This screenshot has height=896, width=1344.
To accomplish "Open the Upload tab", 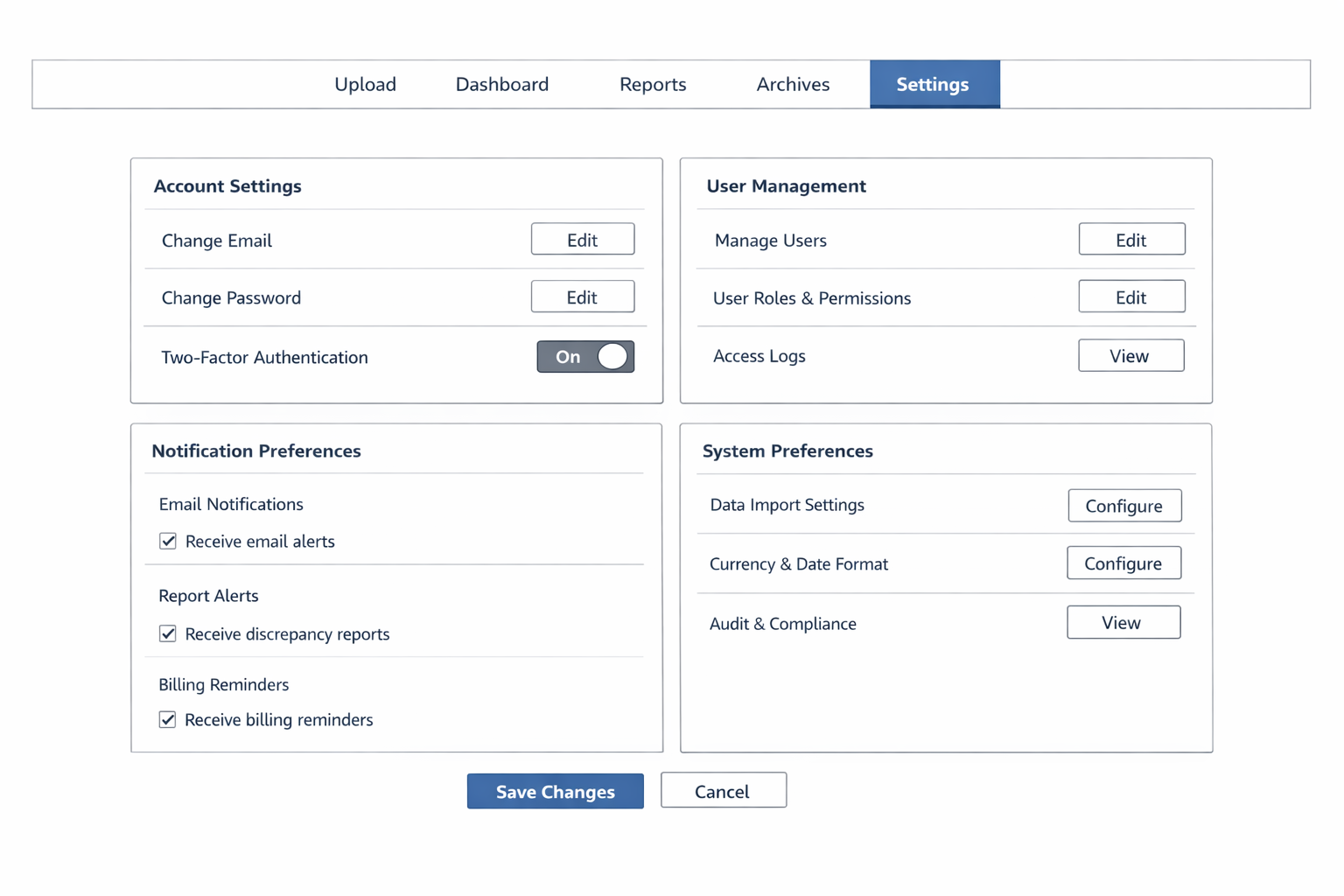I will click(365, 85).
